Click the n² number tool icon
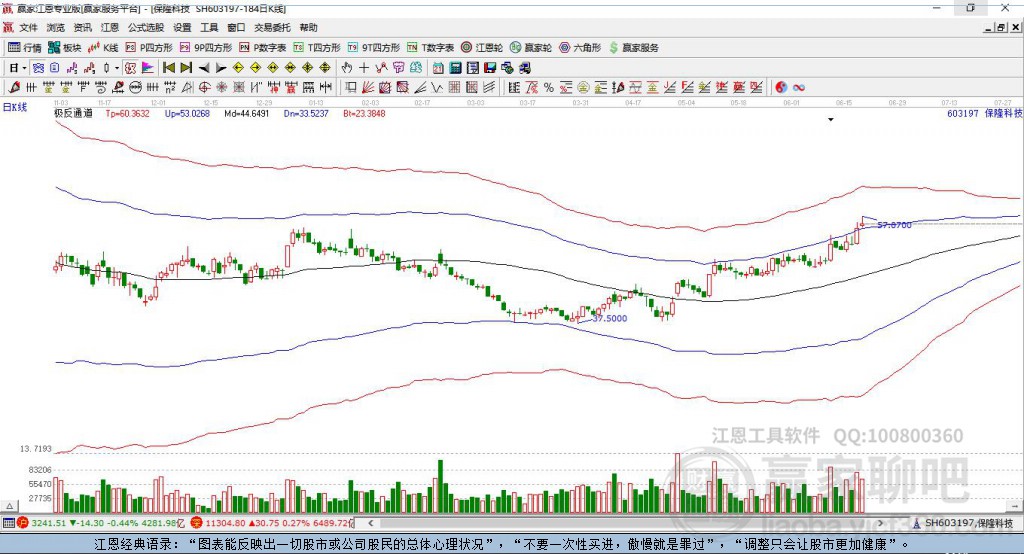Viewport: 1024px width, 554px height. pyautogui.click(x=170, y=88)
